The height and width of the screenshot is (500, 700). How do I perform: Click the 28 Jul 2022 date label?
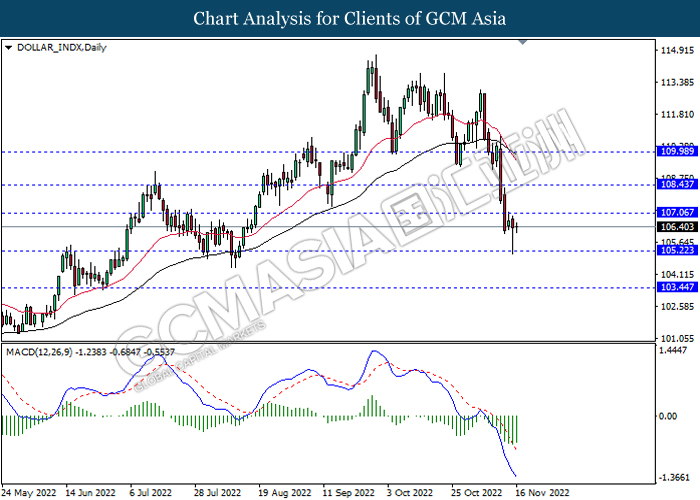tap(217, 493)
